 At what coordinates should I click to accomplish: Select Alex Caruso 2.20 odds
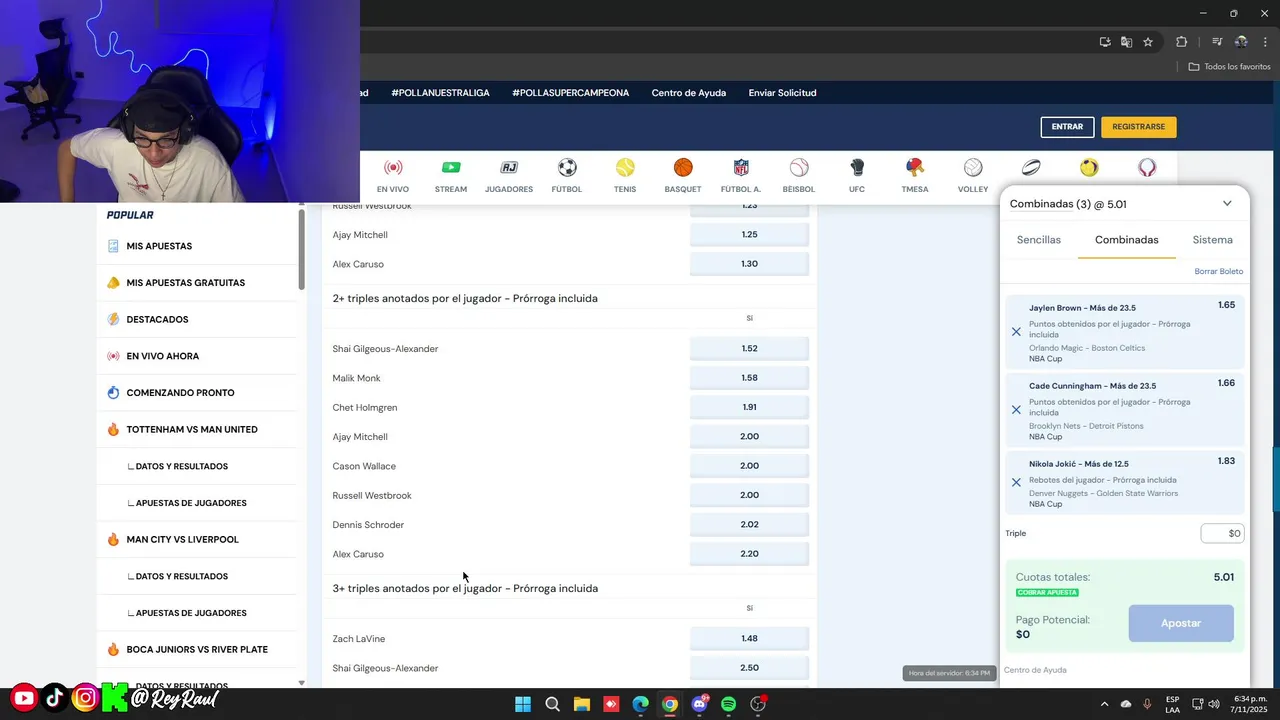pyautogui.click(x=749, y=554)
